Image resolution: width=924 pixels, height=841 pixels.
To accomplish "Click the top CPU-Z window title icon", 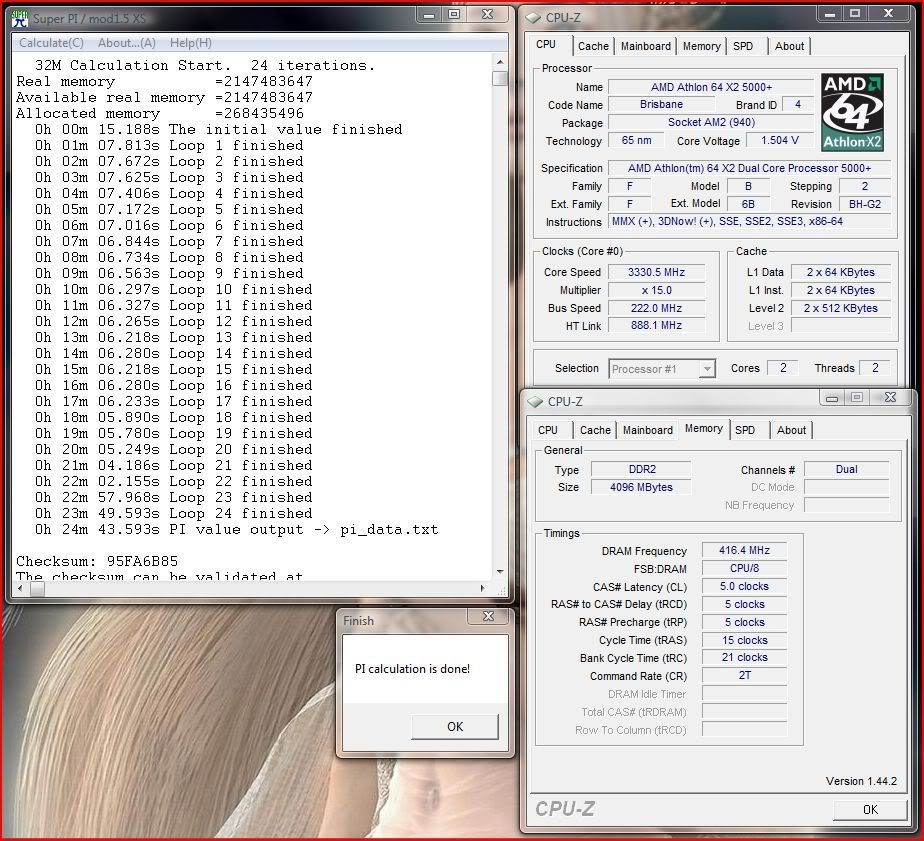I will click(532, 17).
